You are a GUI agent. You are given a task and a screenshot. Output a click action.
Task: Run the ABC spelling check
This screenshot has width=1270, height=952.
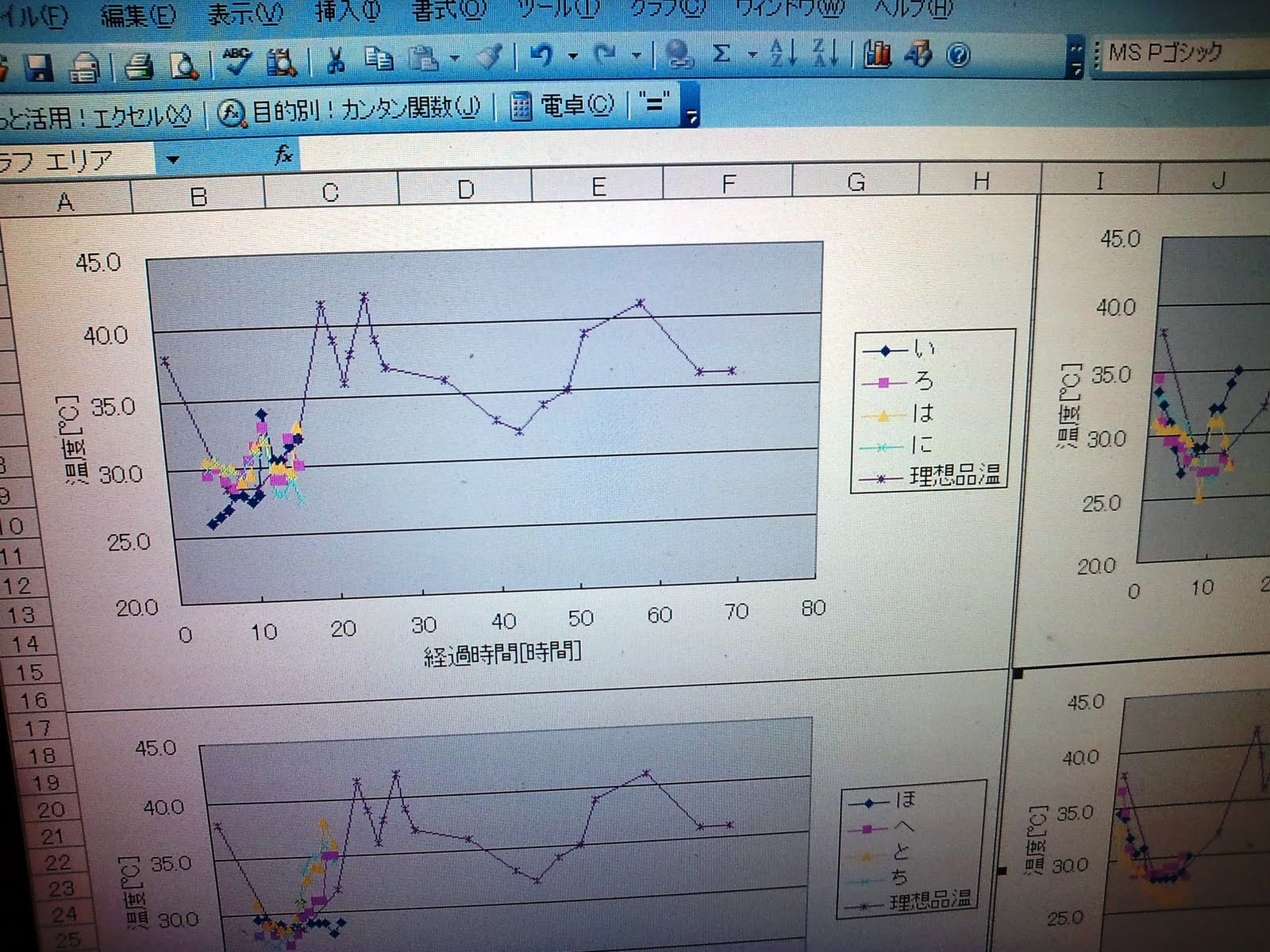point(237,62)
